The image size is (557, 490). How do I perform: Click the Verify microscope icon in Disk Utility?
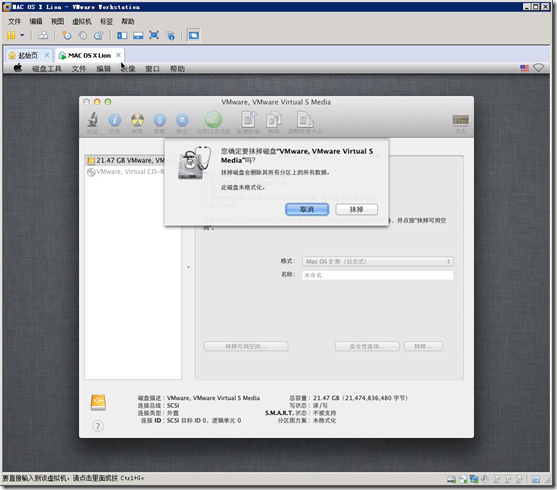click(x=92, y=120)
